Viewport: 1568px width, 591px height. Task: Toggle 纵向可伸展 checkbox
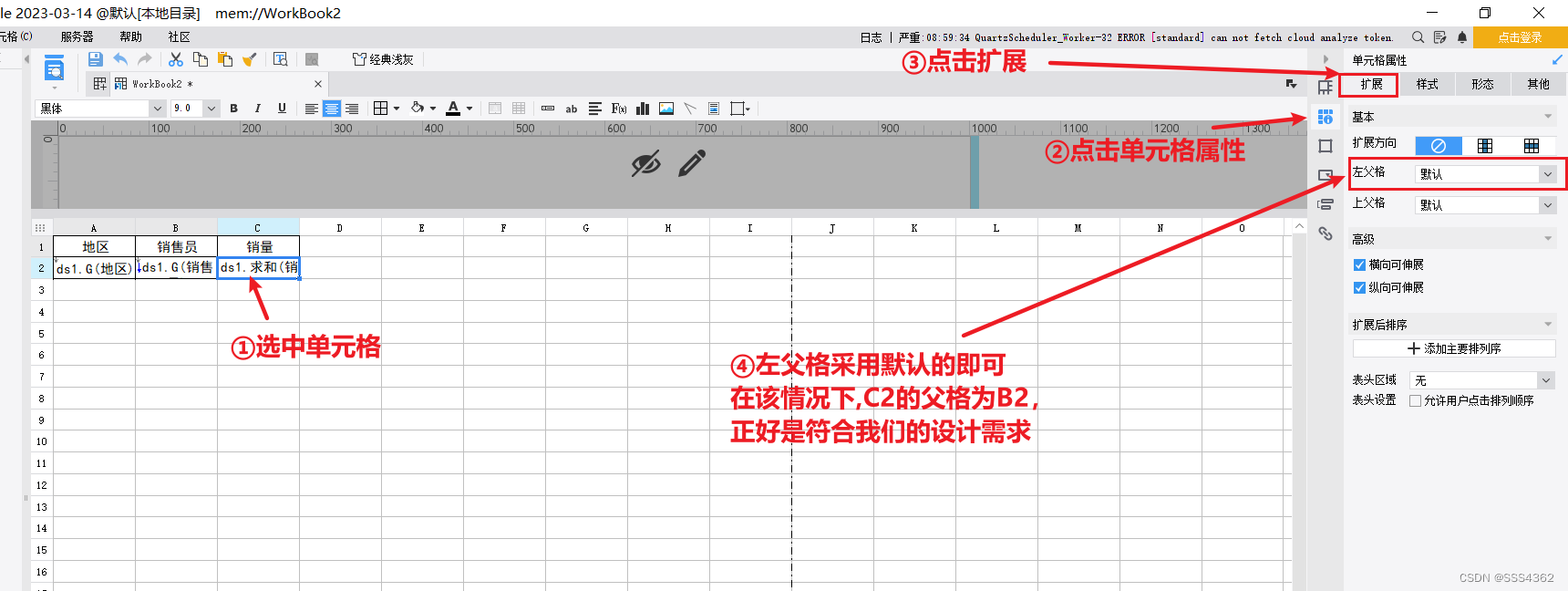pos(1360,287)
